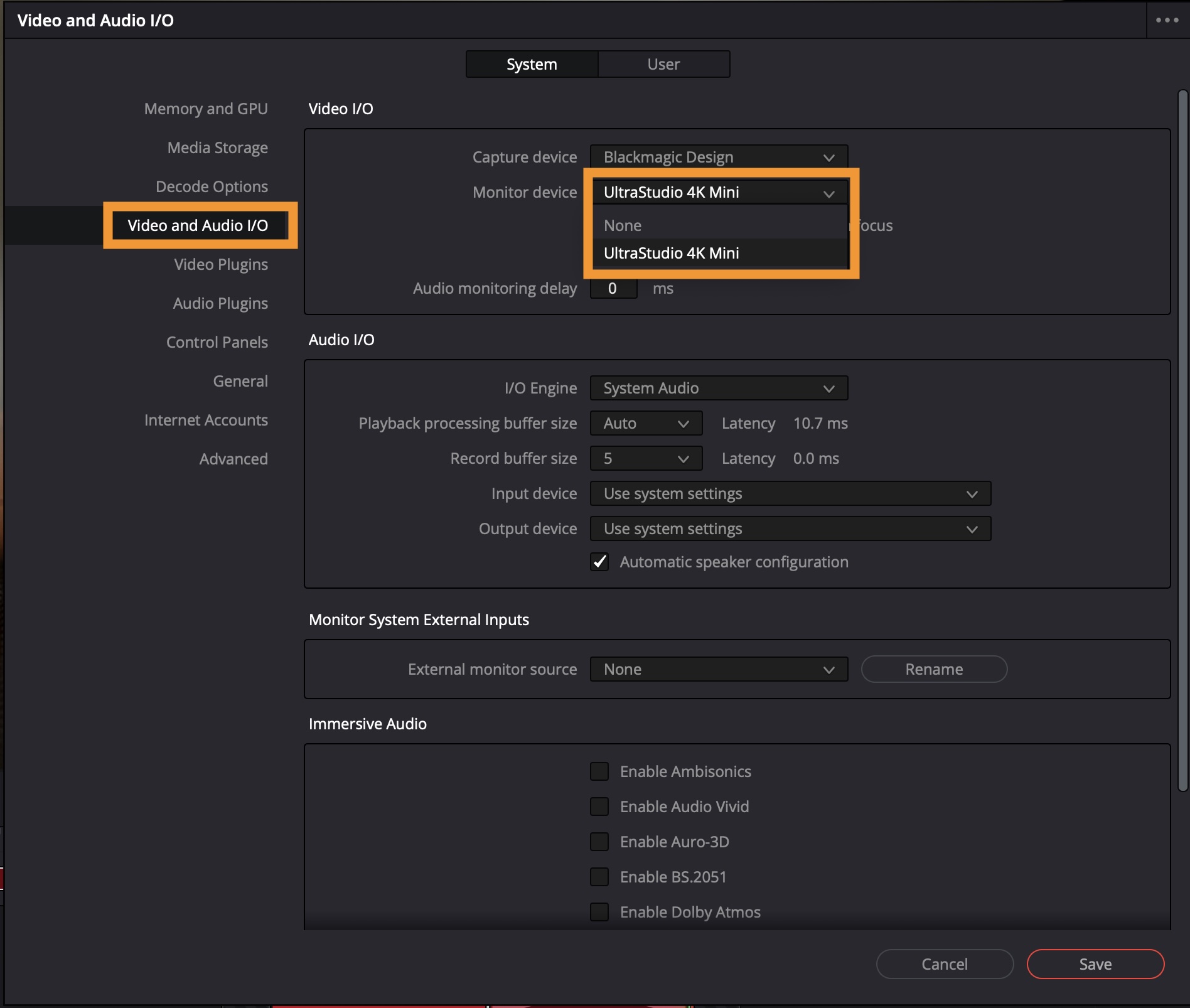Choose UltraStudio 4K Mini list option
1190x1008 pixels.
click(719, 253)
